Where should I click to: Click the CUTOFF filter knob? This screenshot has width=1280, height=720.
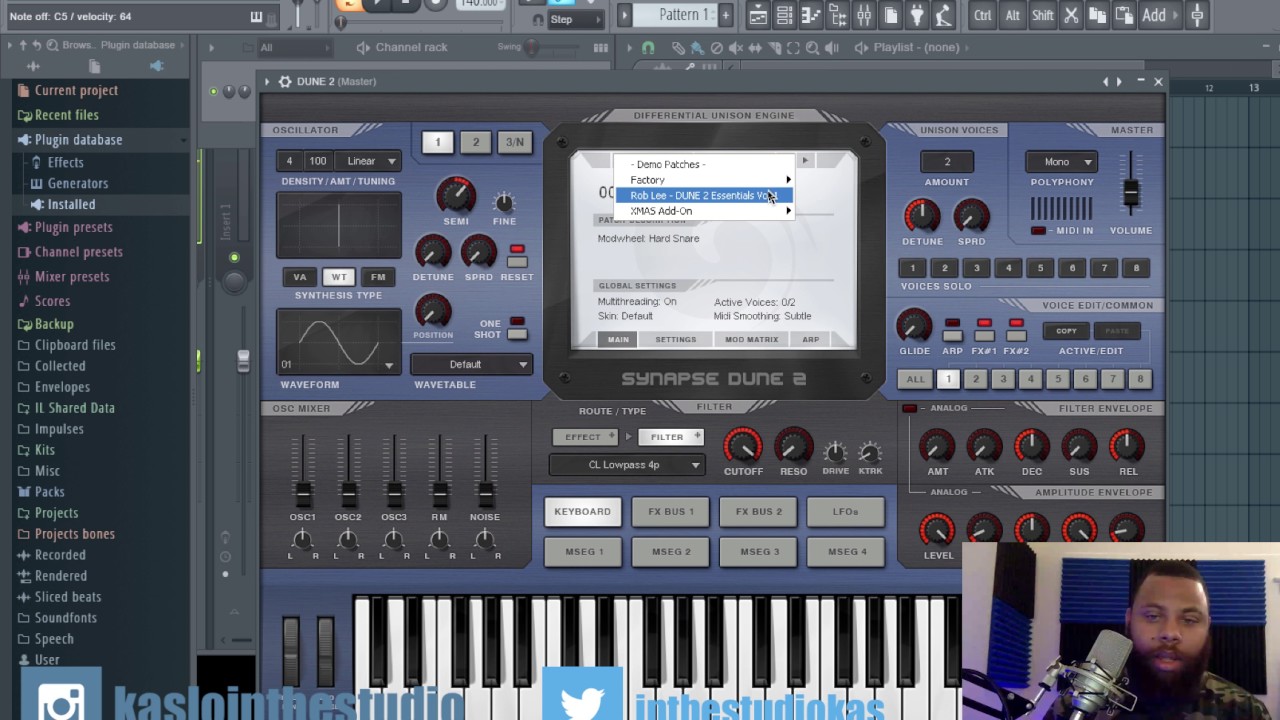(742, 446)
